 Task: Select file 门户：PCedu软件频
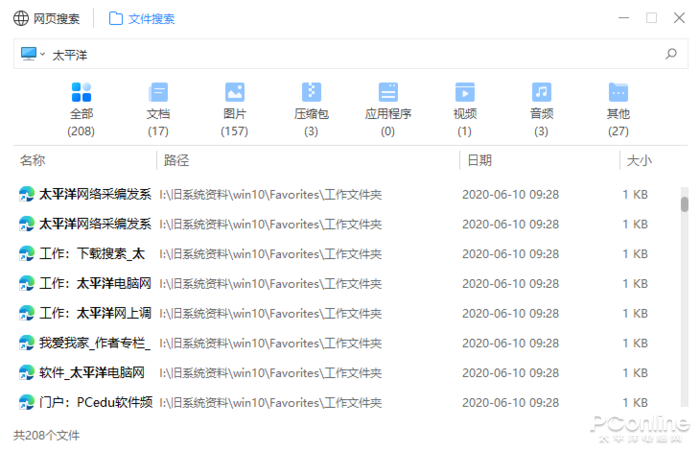coord(96,402)
